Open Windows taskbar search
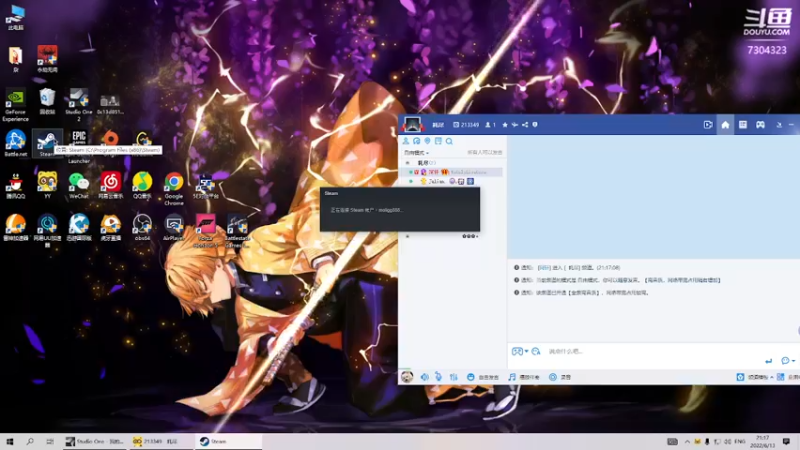This screenshot has height=450, width=800. 30,441
